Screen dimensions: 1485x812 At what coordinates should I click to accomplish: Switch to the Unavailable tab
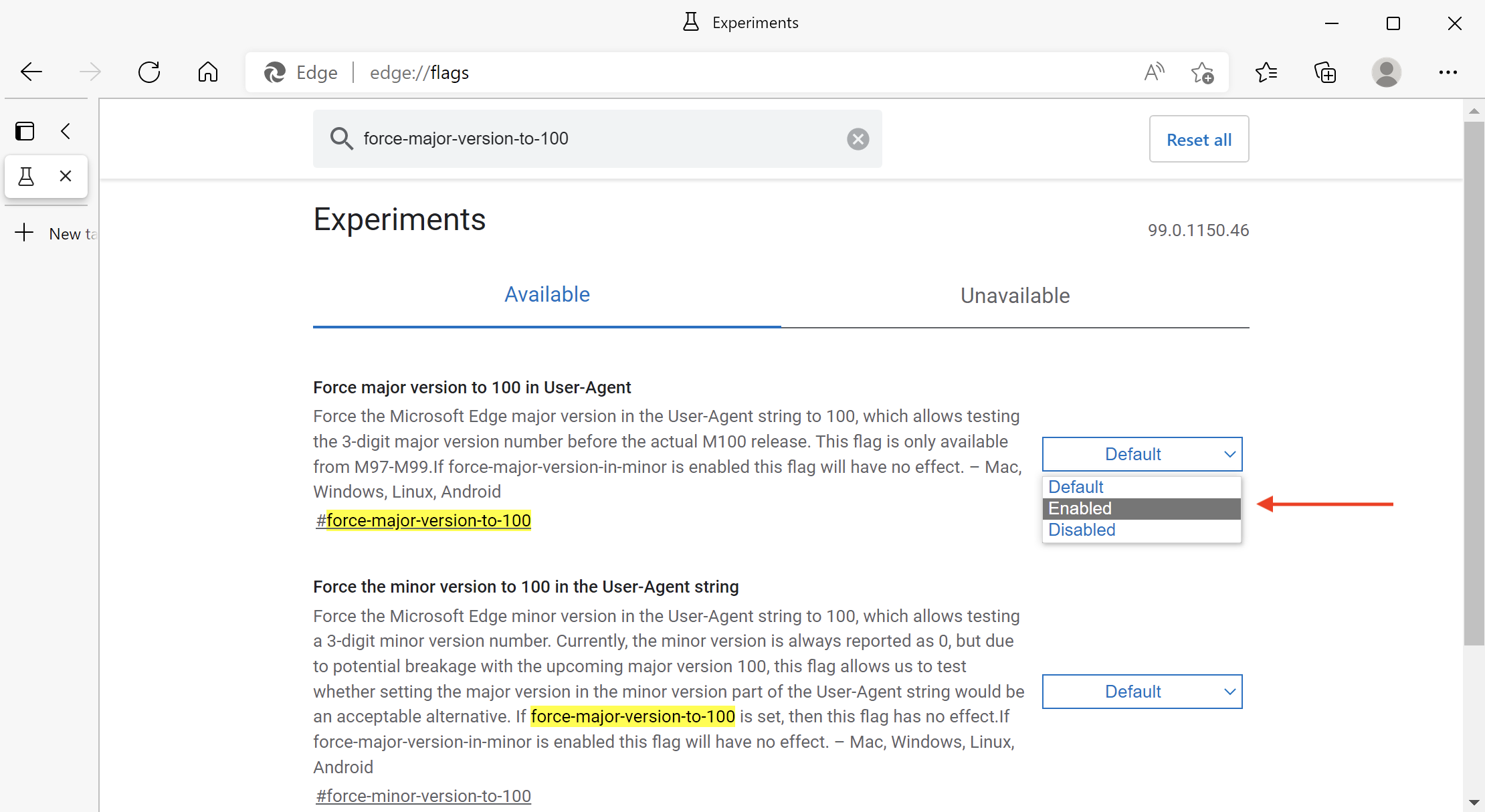[x=1015, y=296]
